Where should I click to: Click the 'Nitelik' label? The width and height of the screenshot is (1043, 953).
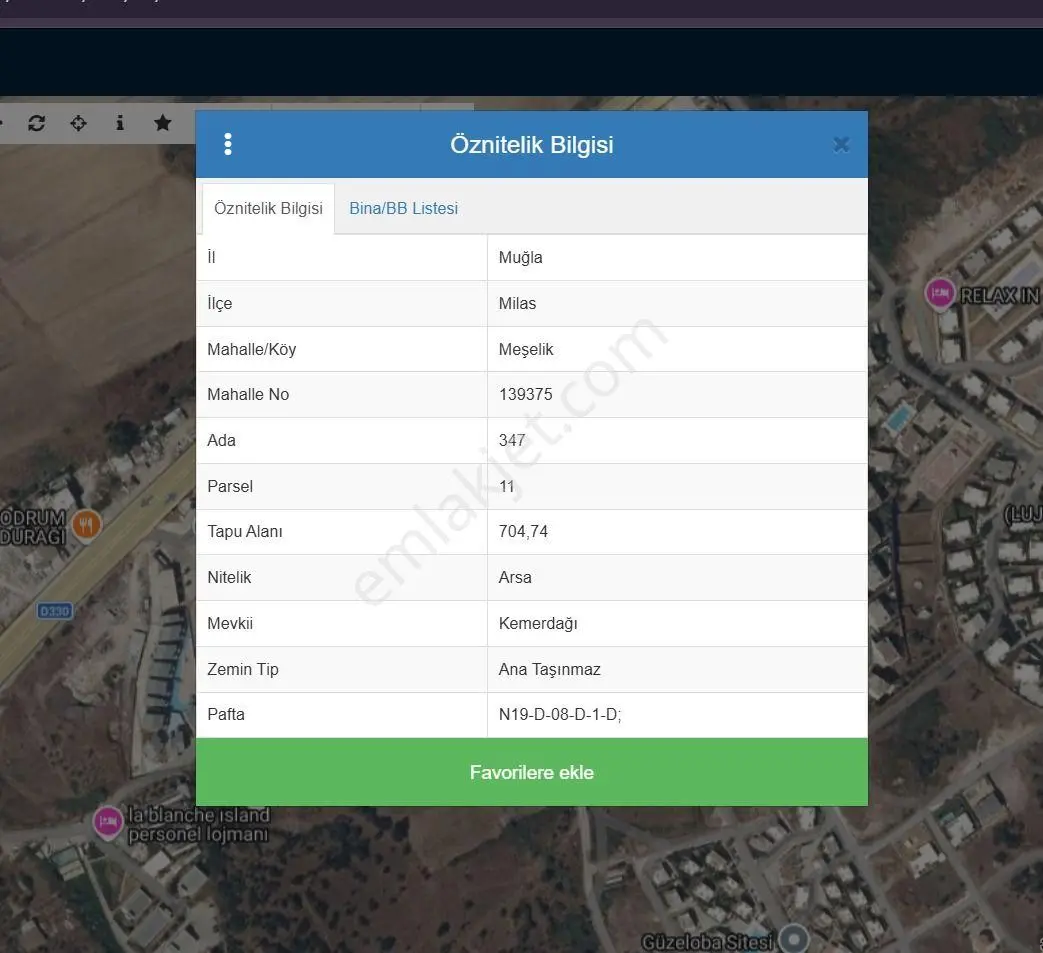click(x=229, y=577)
